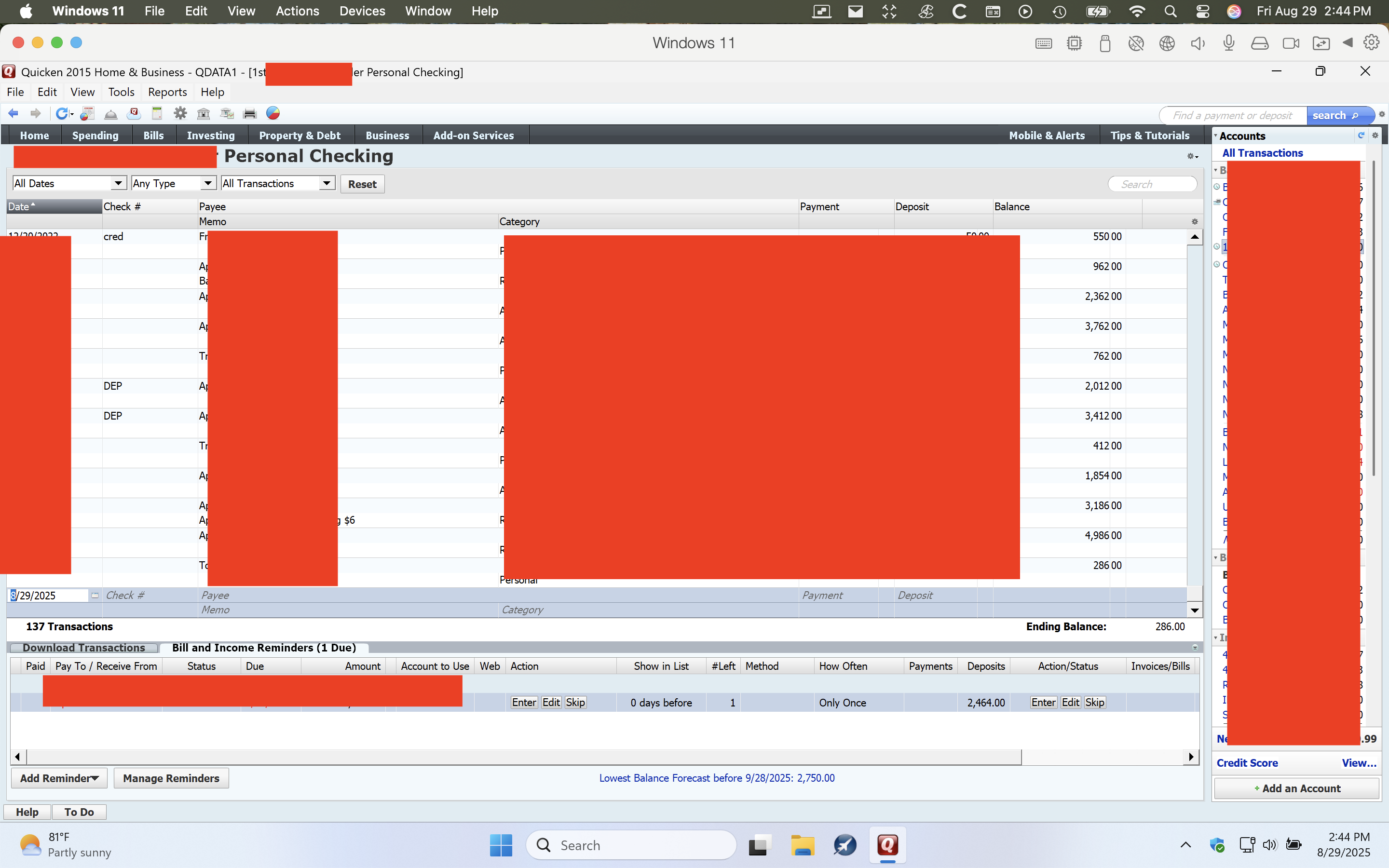Image resolution: width=1389 pixels, height=868 pixels.
Task: Click the printer icon in toolbar
Action: coord(250,114)
